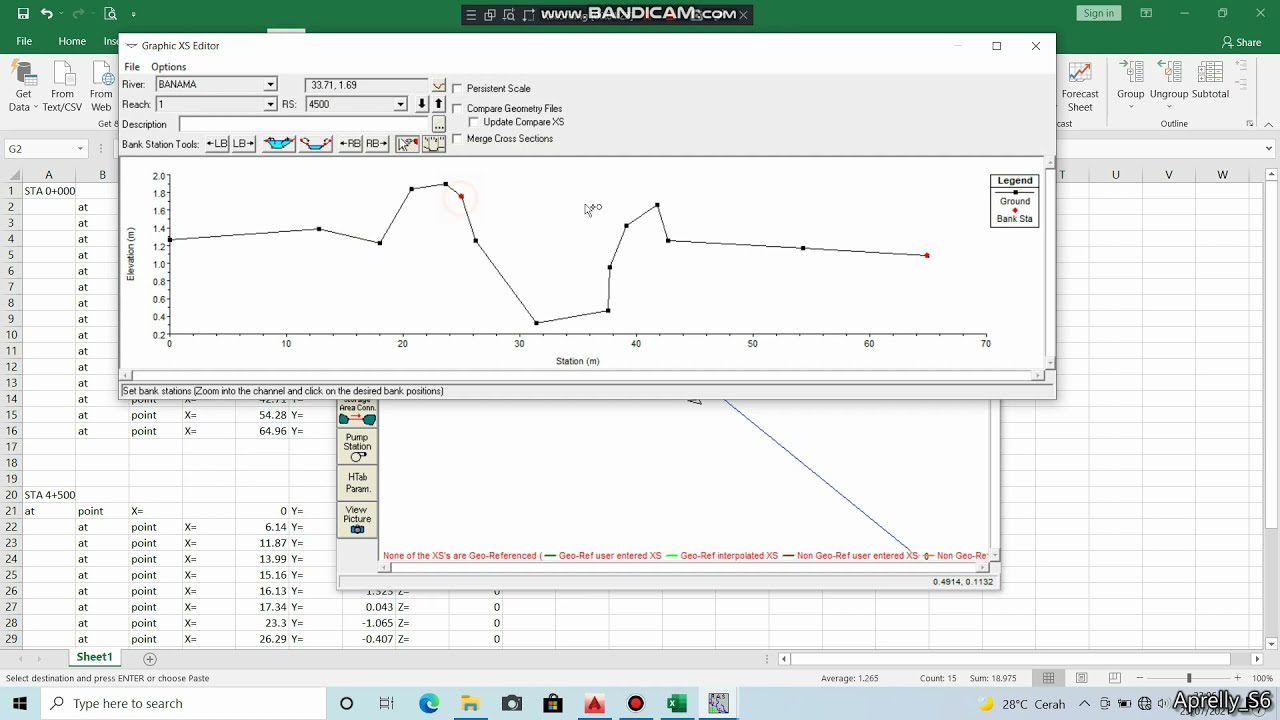Go to next upstream river station arrow

pos(438,104)
